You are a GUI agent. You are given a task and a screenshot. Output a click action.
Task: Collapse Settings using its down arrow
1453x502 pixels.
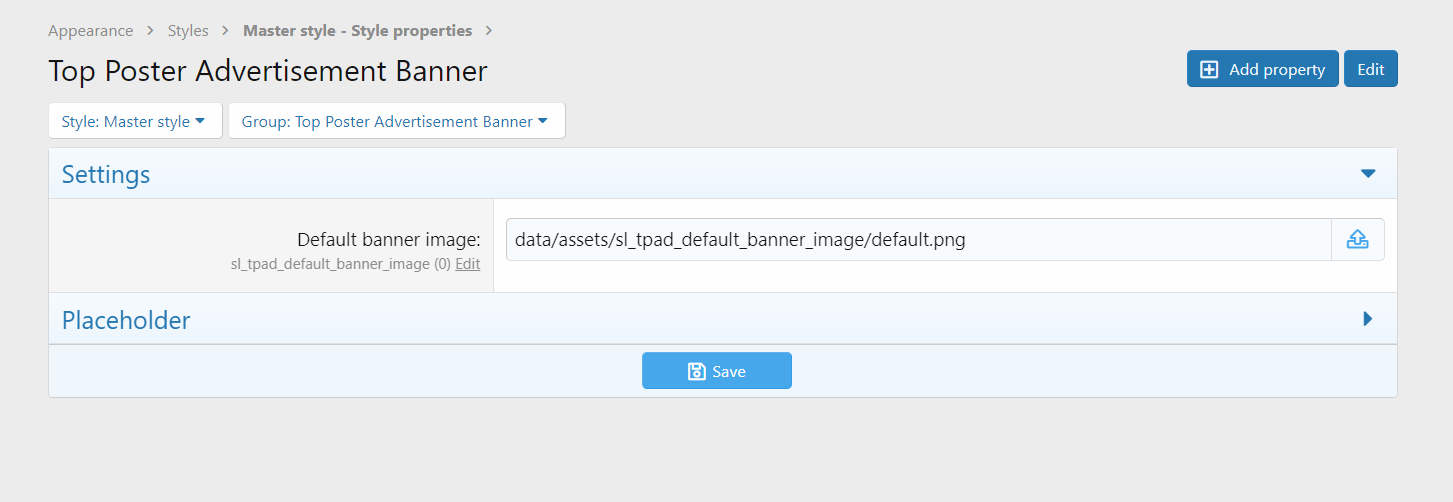1368,174
